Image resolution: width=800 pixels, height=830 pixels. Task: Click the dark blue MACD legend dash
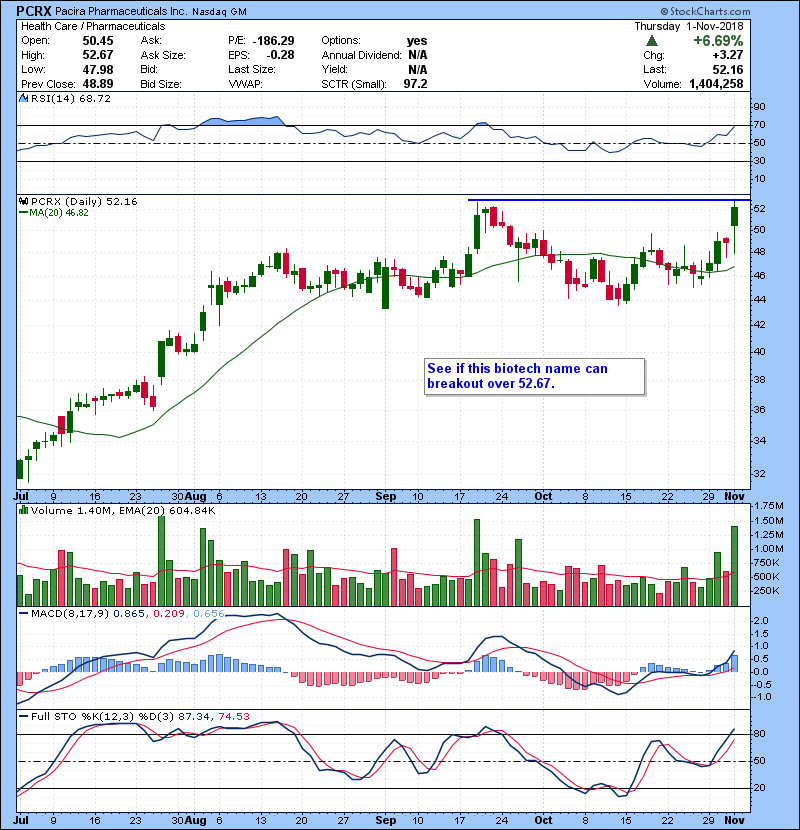click(23, 614)
